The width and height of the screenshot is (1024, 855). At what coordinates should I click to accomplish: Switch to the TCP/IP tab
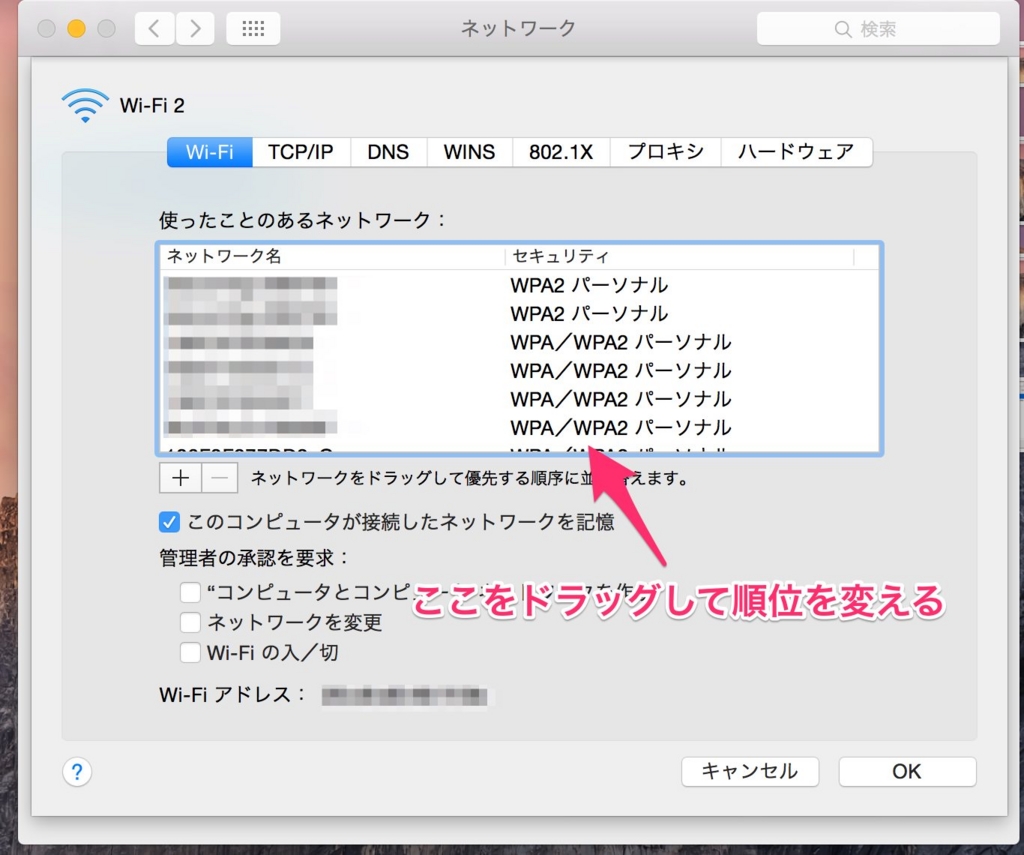[301, 152]
